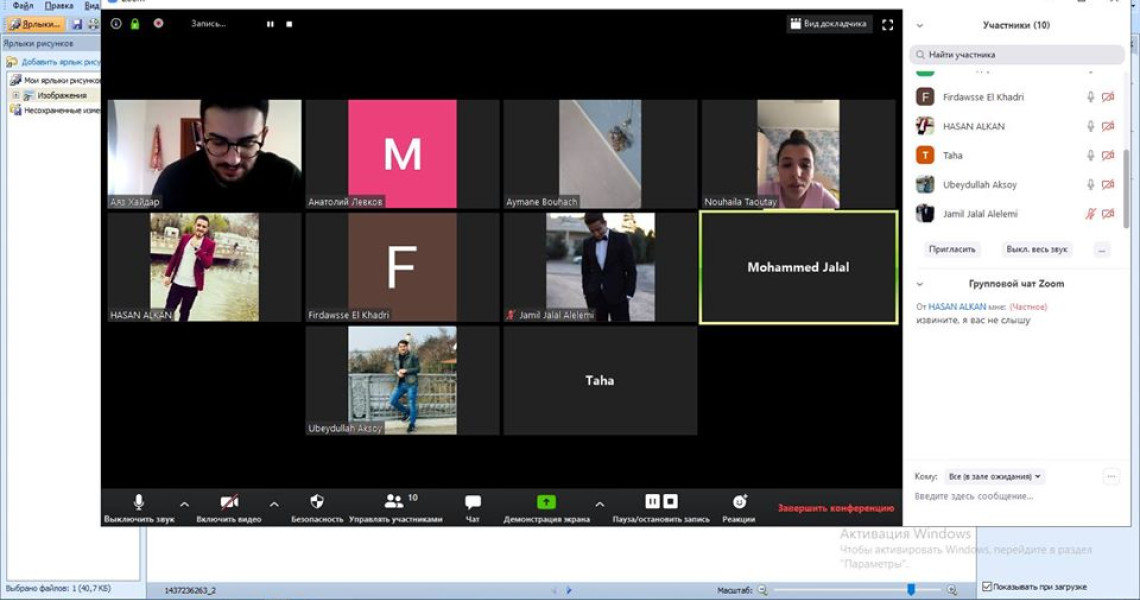Open chat more options ellipsis button
The image size is (1140, 600).
[1111, 477]
